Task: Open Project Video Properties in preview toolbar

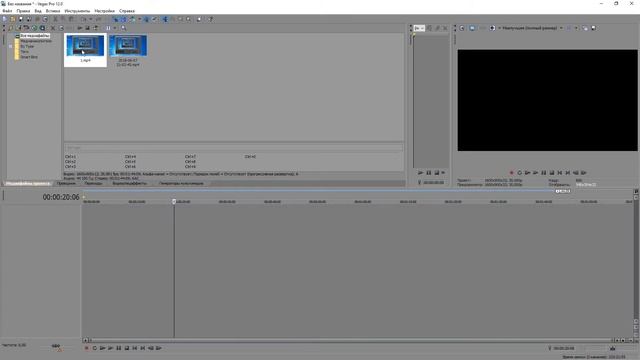Action: coord(462,28)
